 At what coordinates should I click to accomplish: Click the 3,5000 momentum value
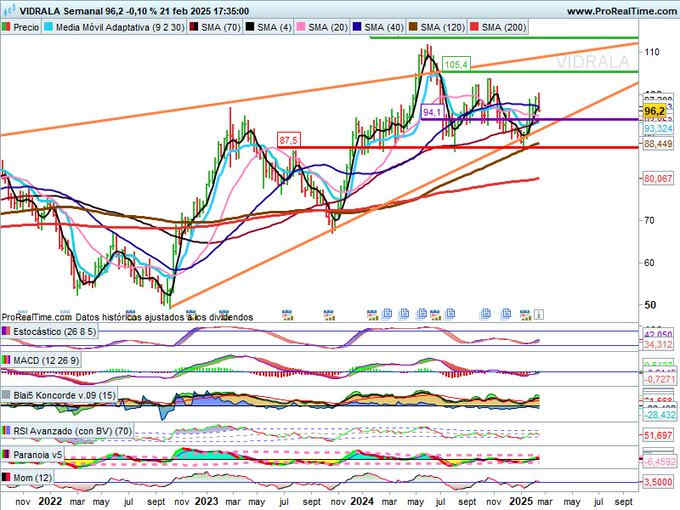coord(658,482)
